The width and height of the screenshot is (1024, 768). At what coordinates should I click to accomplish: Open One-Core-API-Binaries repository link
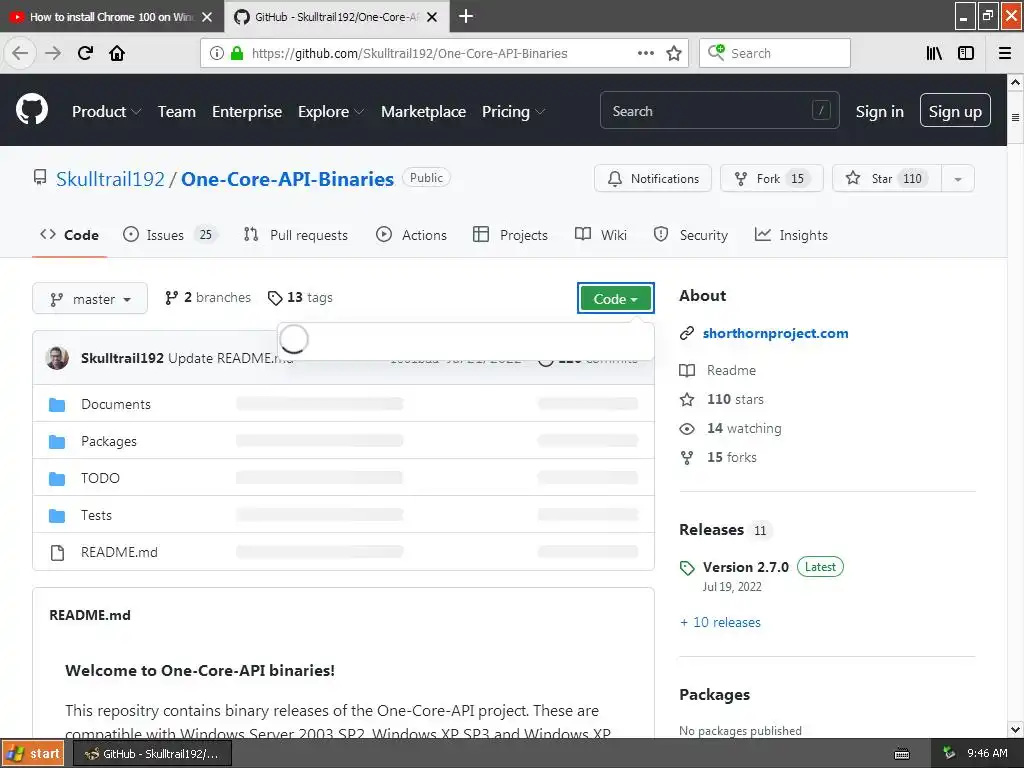coord(287,179)
